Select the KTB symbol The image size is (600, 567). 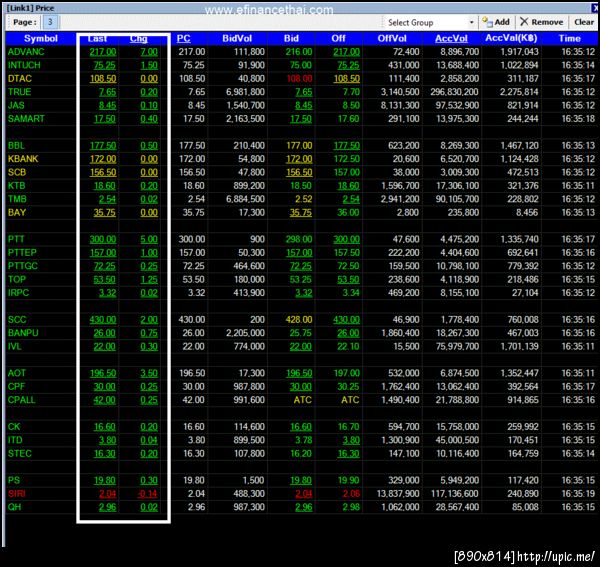click(x=16, y=186)
